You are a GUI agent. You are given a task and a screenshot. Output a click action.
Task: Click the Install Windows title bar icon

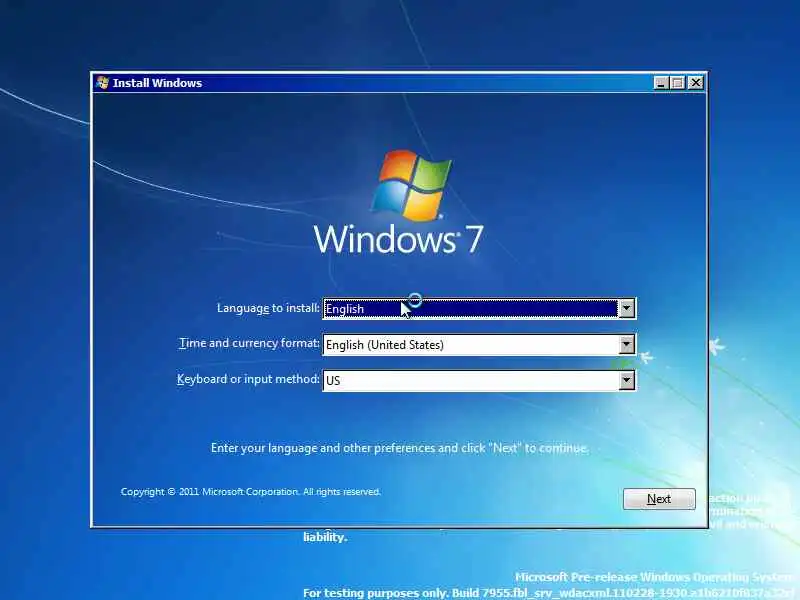coord(103,83)
